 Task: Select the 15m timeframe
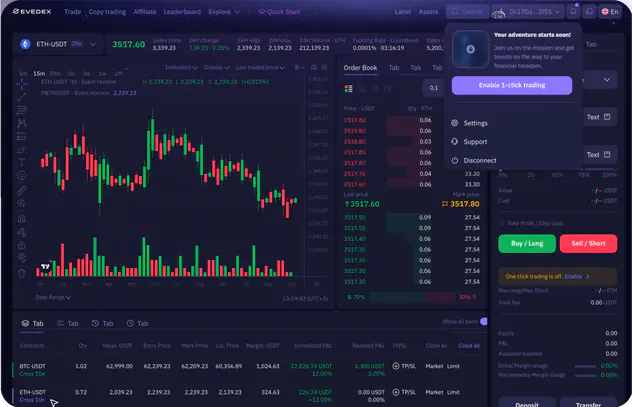pos(39,73)
